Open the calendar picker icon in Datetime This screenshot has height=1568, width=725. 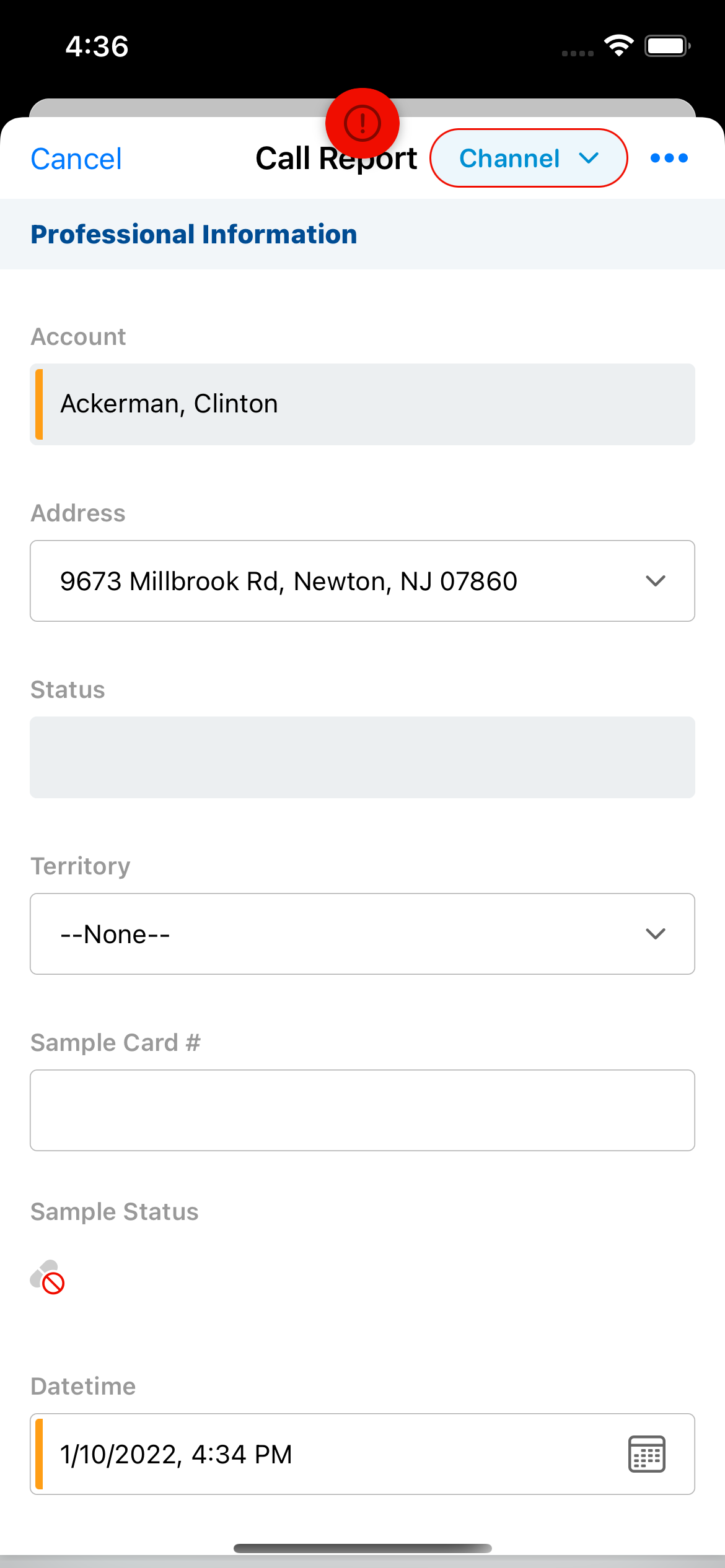coord(646,1454)
